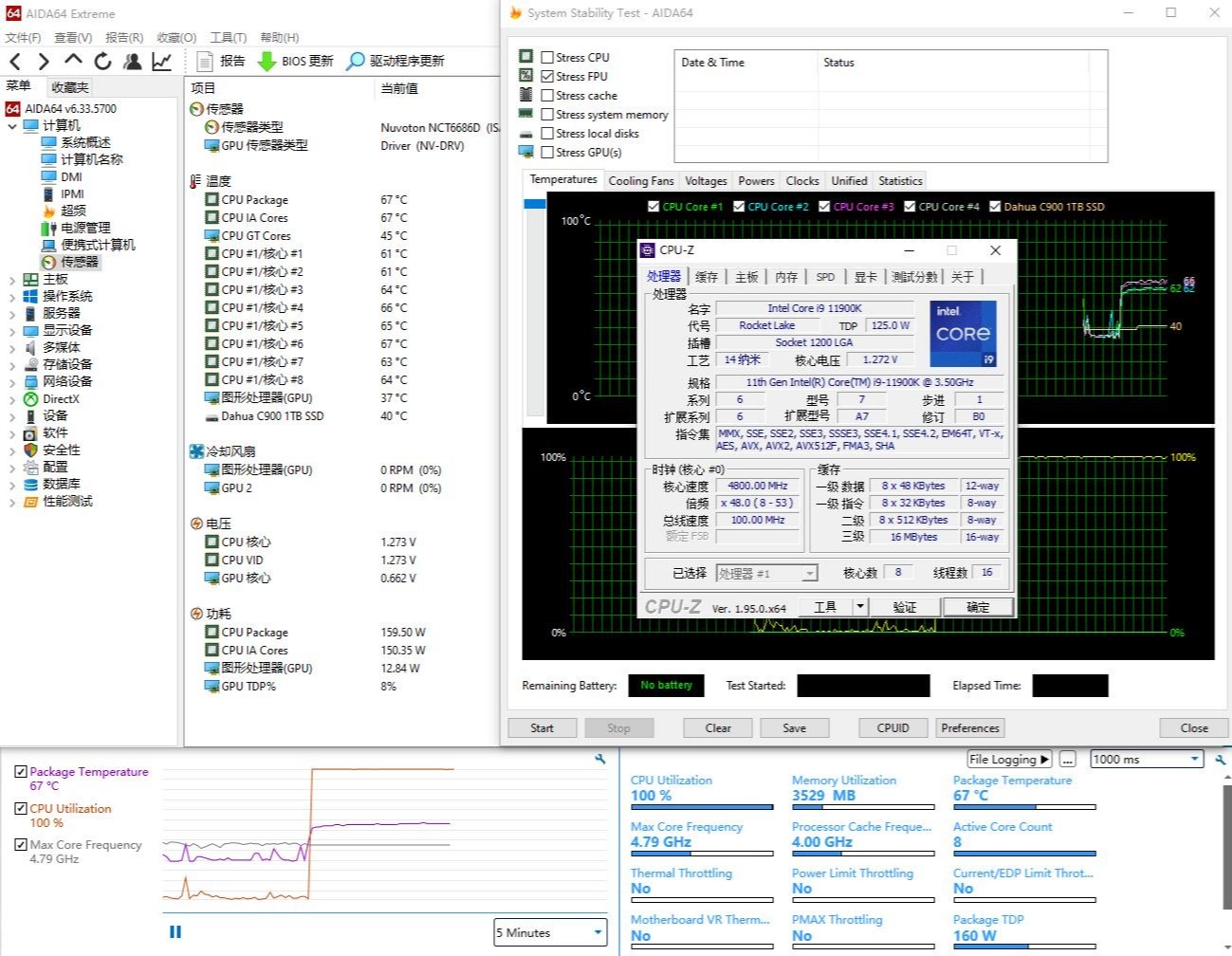The image size is (1232, 956).
Task: Uncheck the Stress FPU option
Action: pos(547,76)
